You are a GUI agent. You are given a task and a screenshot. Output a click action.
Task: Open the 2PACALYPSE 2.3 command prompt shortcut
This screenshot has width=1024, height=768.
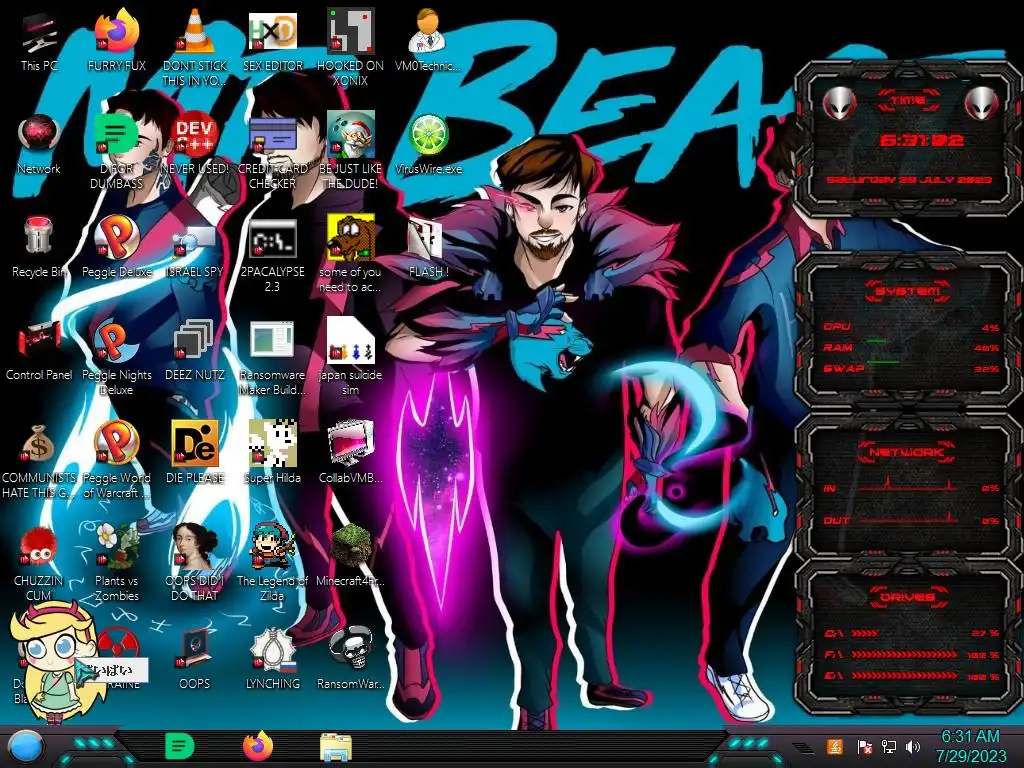click(272, 238)
